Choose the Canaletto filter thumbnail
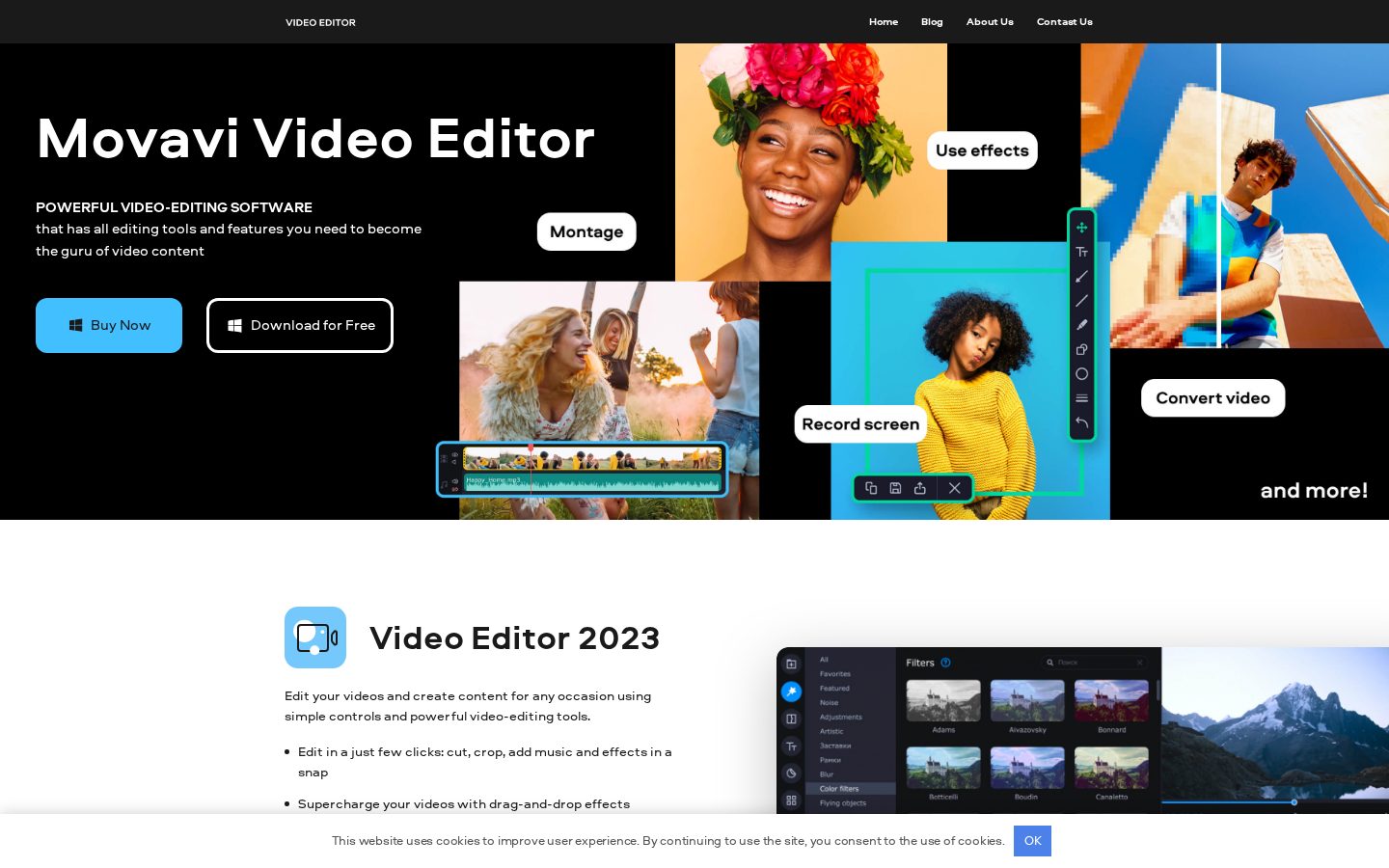 [1111, 768]
